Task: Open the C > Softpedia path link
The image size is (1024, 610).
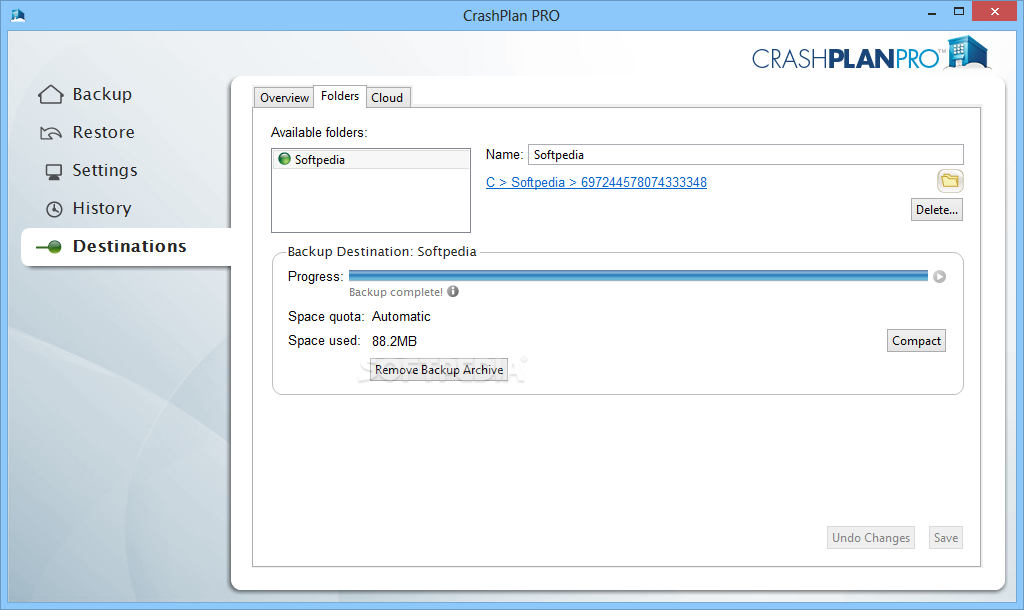Action: click(596, 182)
